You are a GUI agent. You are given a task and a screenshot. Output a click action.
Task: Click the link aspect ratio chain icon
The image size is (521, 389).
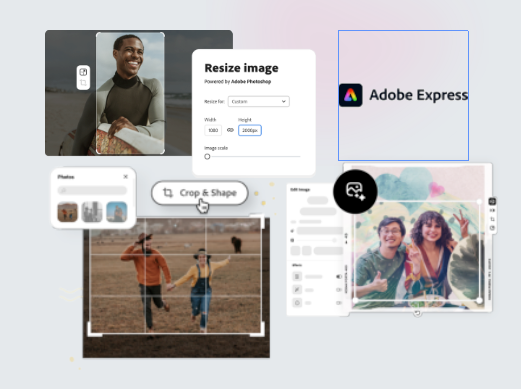[x=230, y=130]
